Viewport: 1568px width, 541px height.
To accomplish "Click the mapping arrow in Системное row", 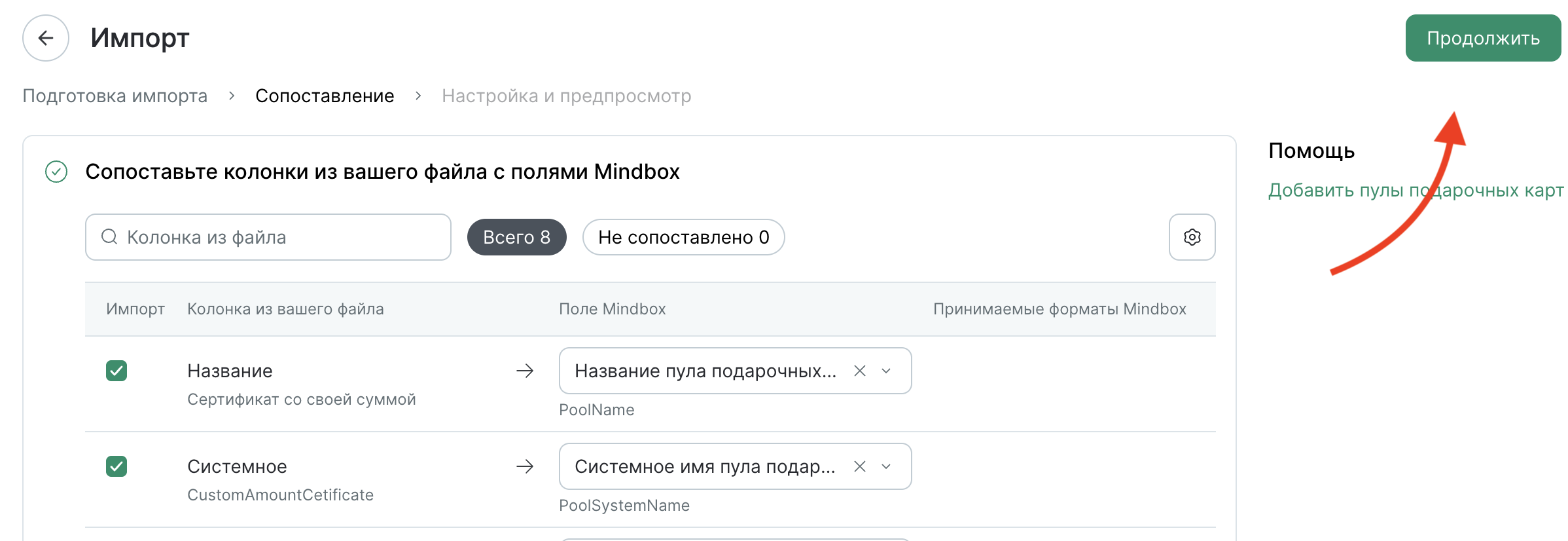I will pyautogui.click(x=525, y=466).
